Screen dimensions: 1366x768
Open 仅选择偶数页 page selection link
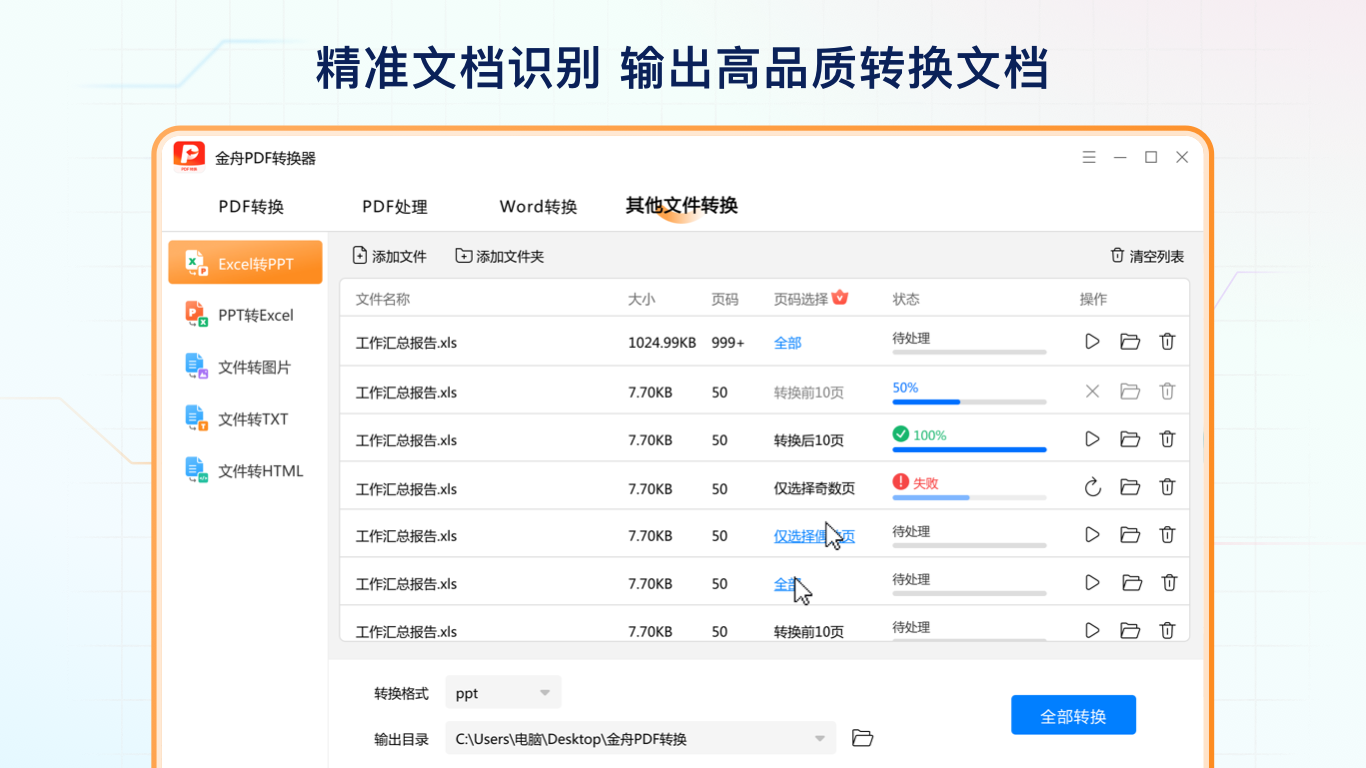813,535
